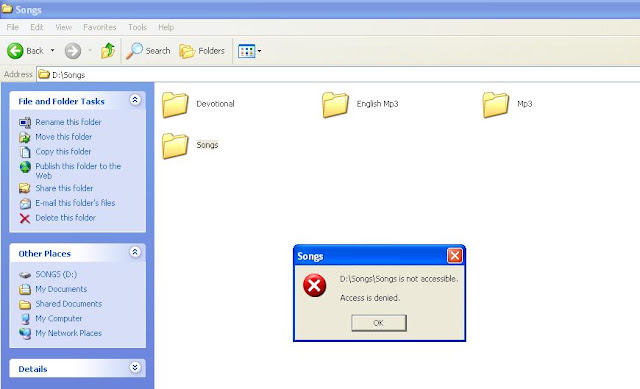Click the Songs window title bar folder icon
The height and width of the screenshot is (389, 640).
coord(7,9)
